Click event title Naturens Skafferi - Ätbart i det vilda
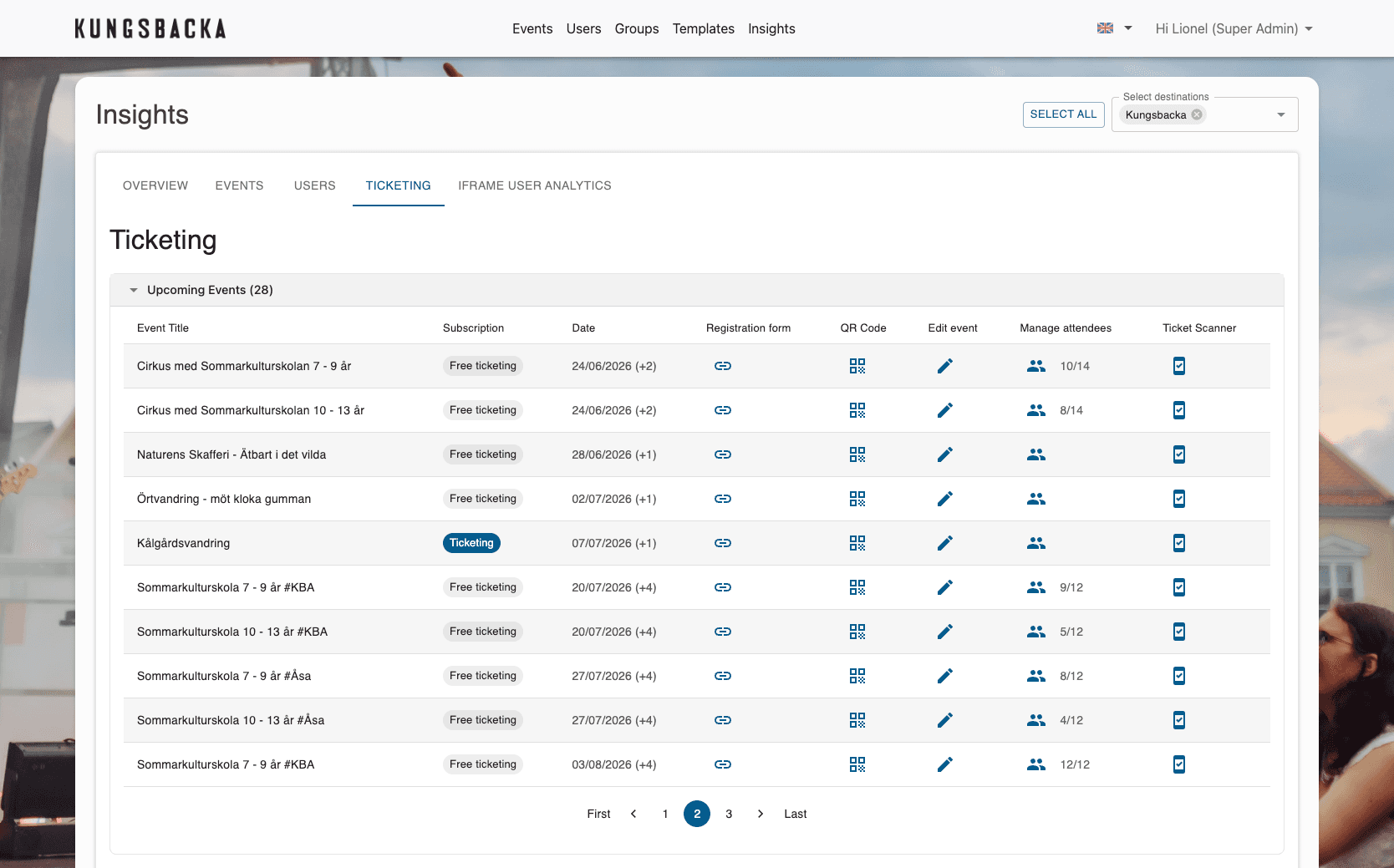This screenshot has width=1394, height=868. [x=231, y=454]
